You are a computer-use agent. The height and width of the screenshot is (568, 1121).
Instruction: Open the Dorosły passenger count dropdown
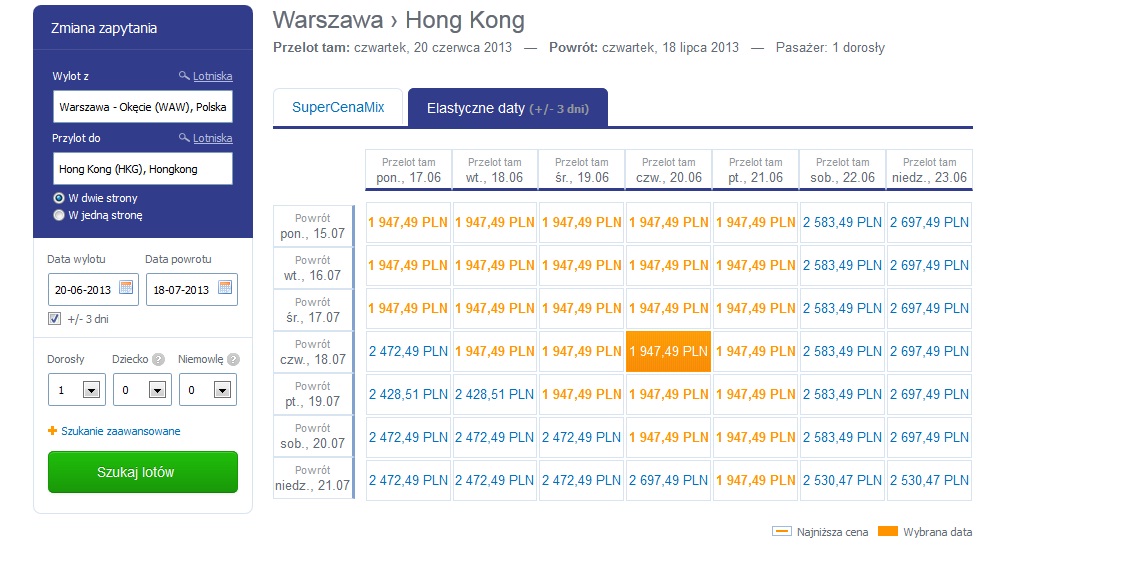click(x=76, y=390)
